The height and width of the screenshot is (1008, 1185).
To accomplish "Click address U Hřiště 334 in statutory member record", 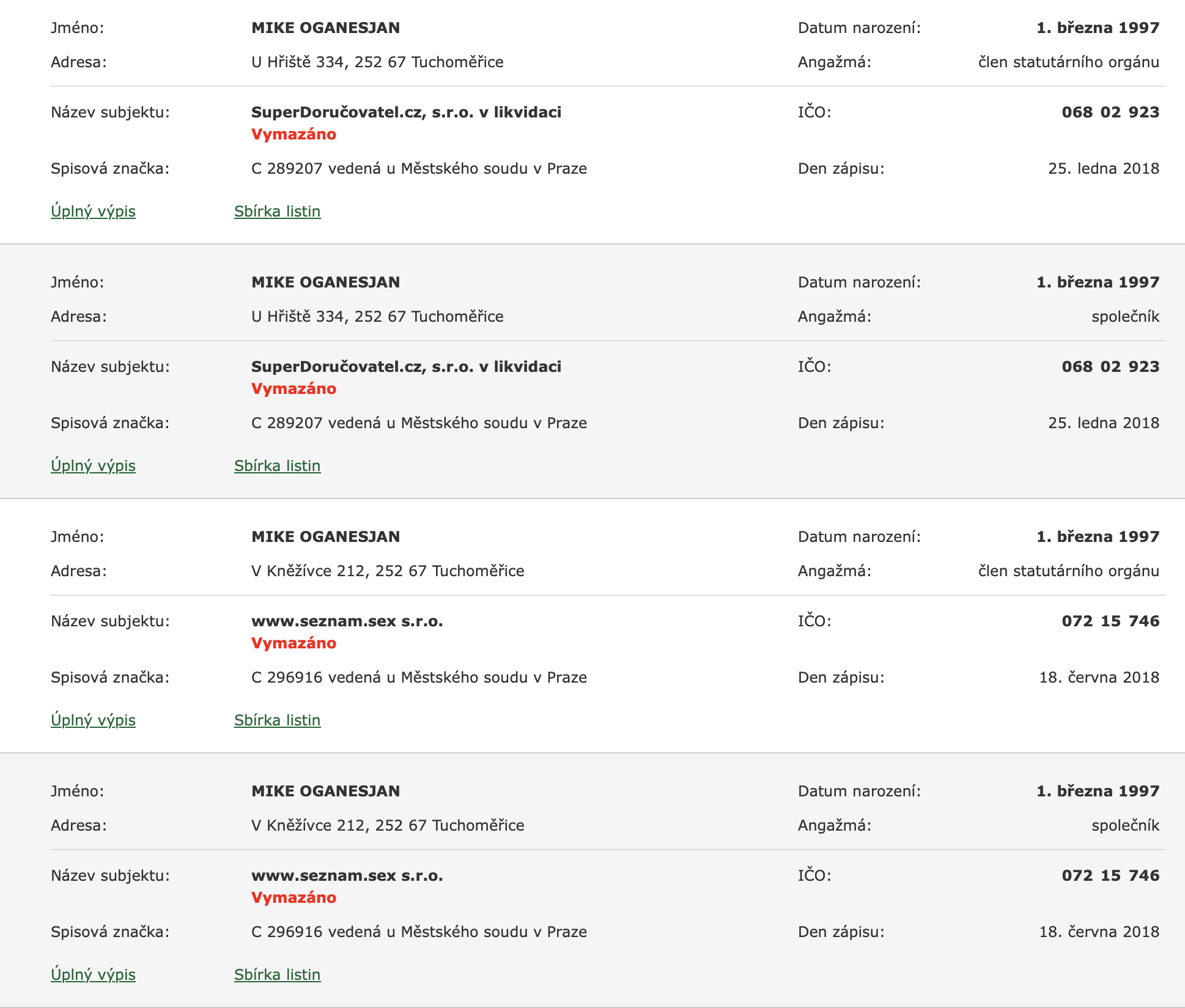I will 377,62.
